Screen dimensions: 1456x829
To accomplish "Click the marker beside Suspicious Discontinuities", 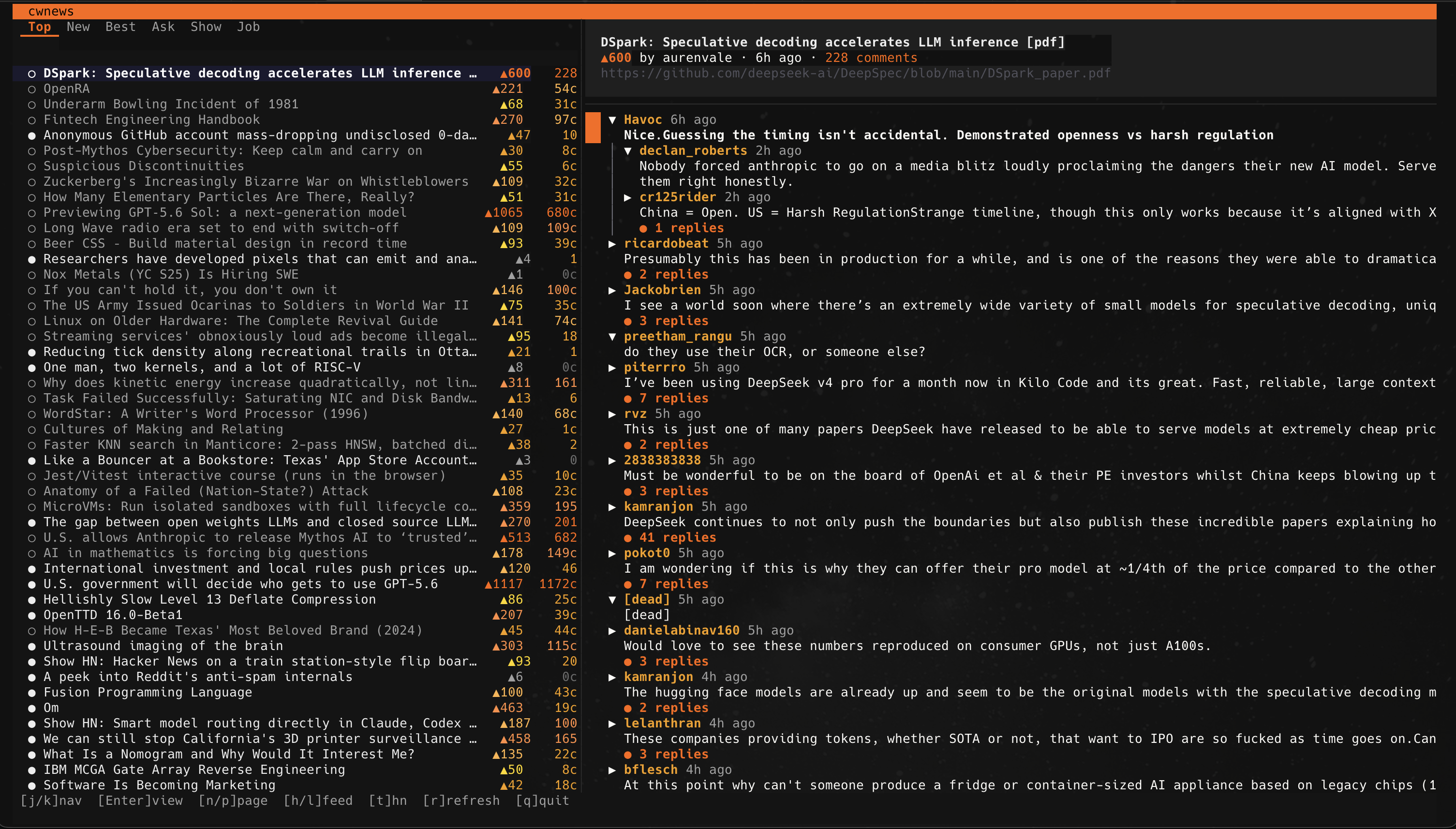I will pos(32,167).
